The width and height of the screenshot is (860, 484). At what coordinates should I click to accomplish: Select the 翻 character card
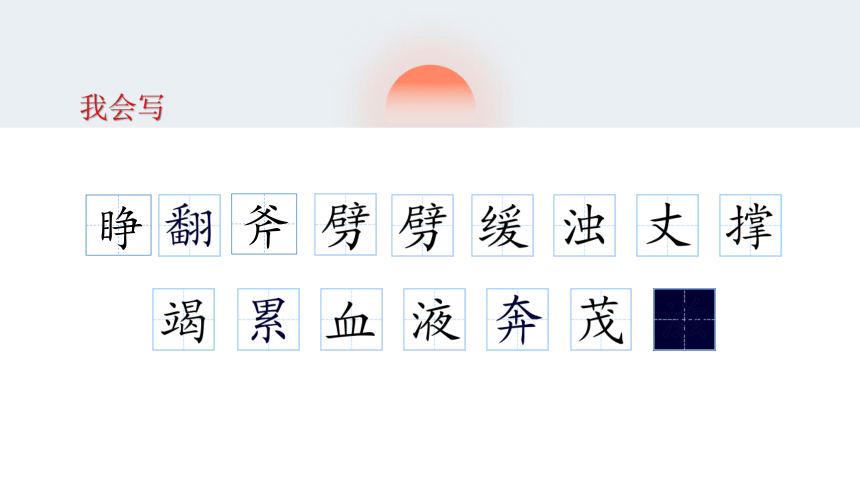click(189, 225)
